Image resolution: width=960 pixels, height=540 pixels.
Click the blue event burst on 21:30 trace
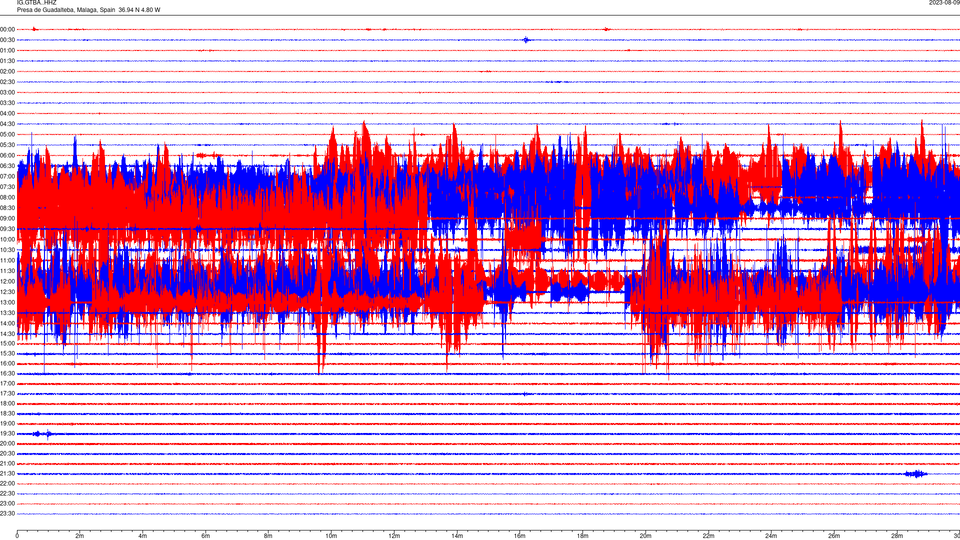(x=916, y=474)
